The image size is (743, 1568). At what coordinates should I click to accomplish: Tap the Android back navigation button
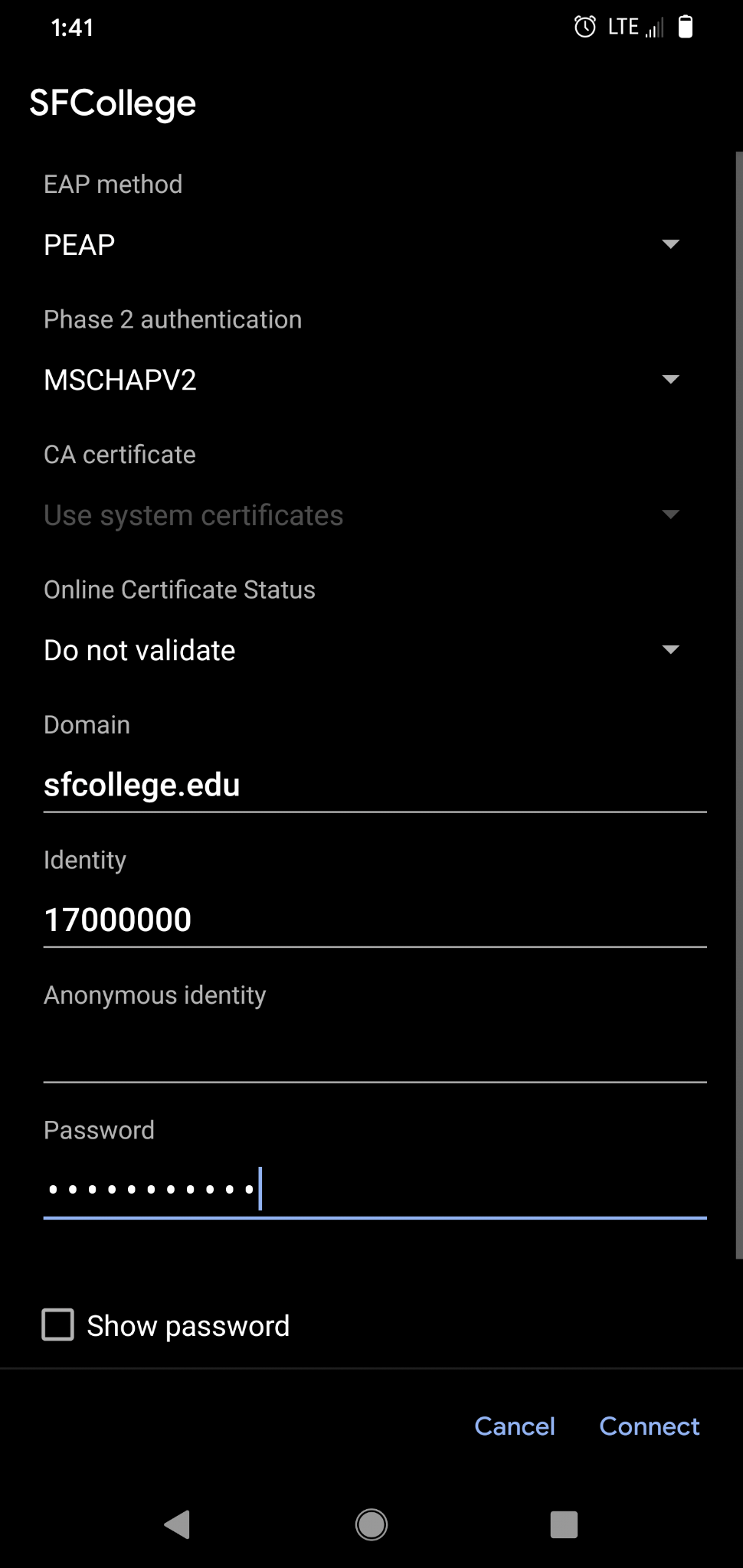178,1524
